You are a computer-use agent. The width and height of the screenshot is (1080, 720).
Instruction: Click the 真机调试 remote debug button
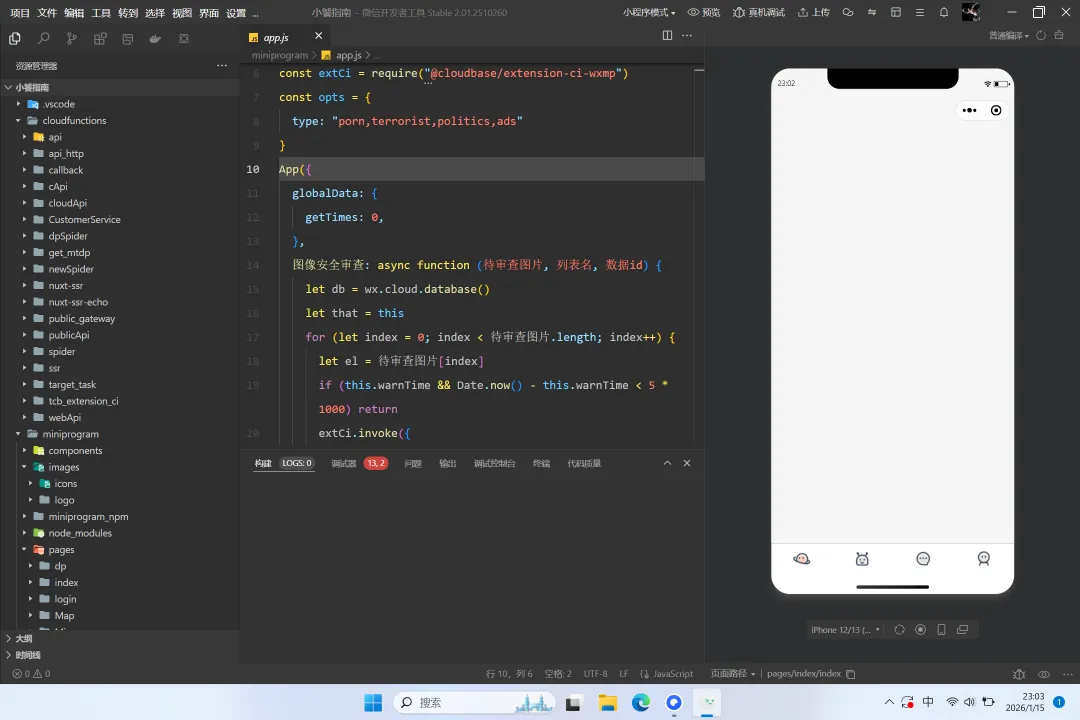[x=759, y=12]
